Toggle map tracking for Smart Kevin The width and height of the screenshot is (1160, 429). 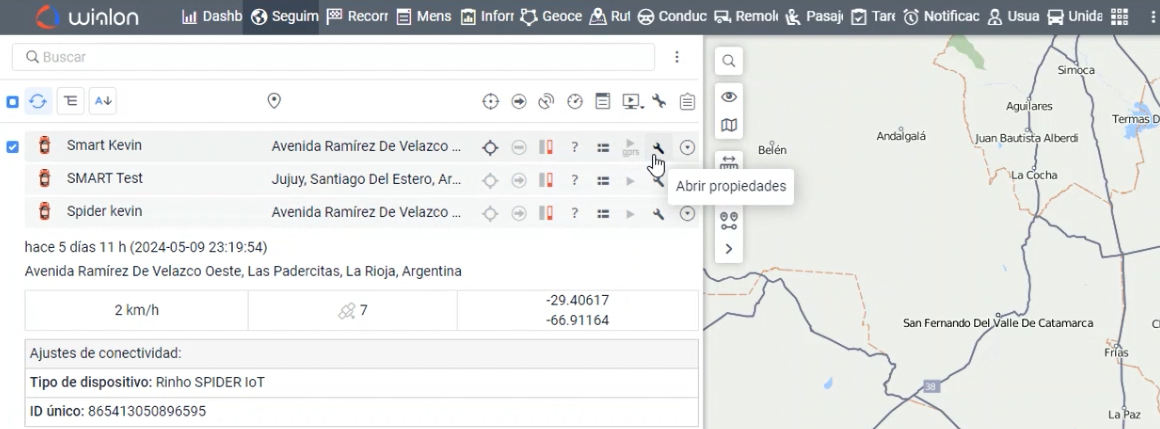click(490, 147)
